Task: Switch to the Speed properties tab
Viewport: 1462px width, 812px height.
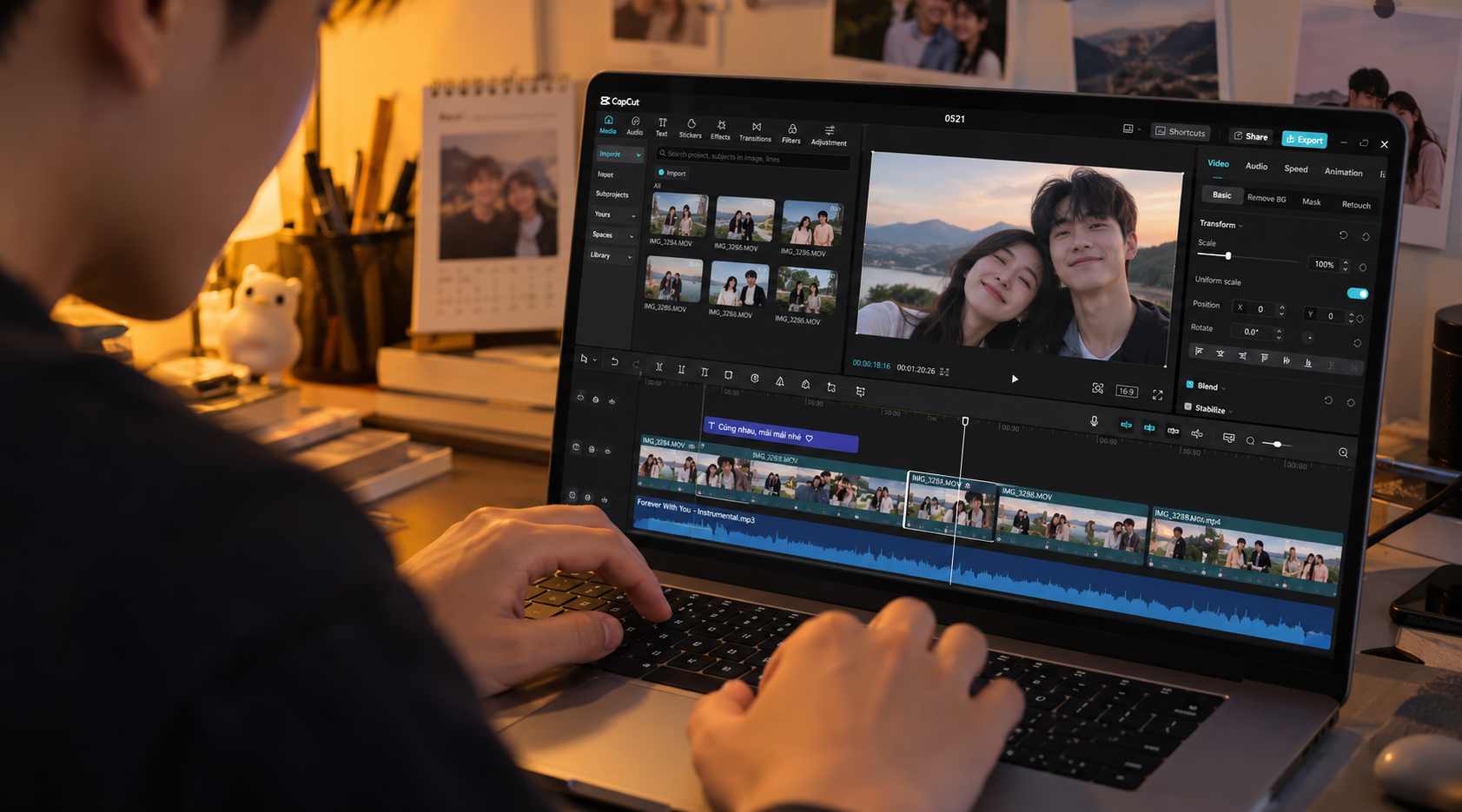Action: [x=1295, y=168]
